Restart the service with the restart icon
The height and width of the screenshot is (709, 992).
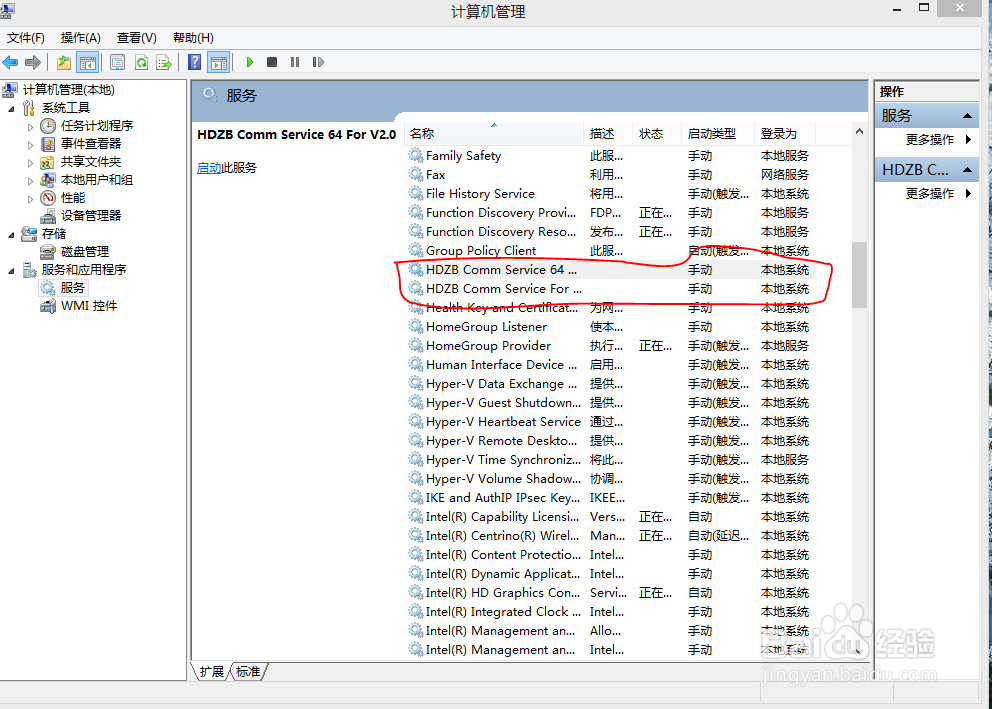click(x=318, y=62)
